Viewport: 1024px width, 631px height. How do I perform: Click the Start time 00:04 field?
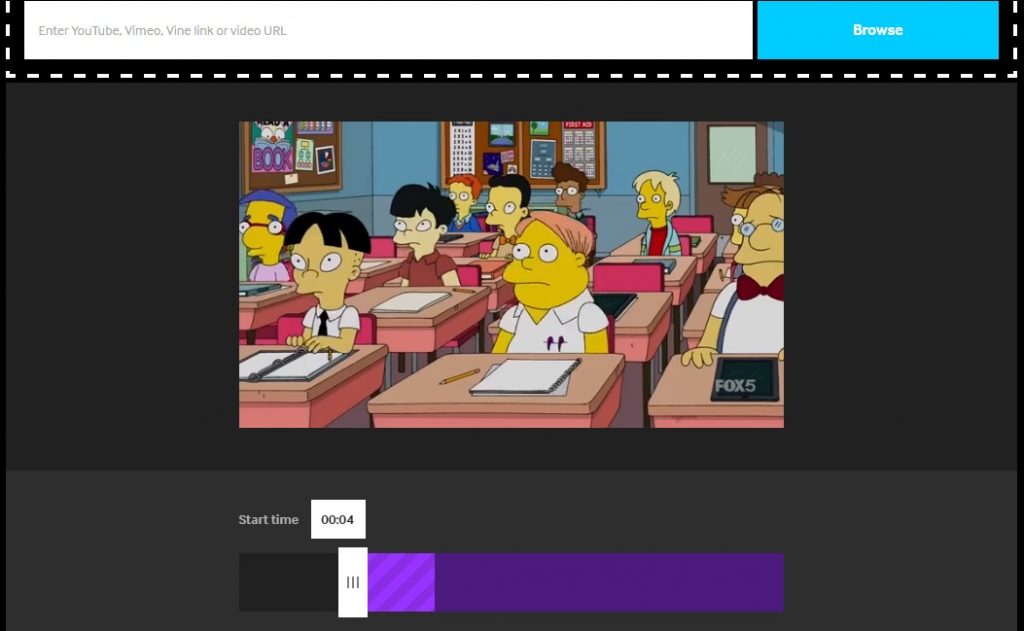338,519
